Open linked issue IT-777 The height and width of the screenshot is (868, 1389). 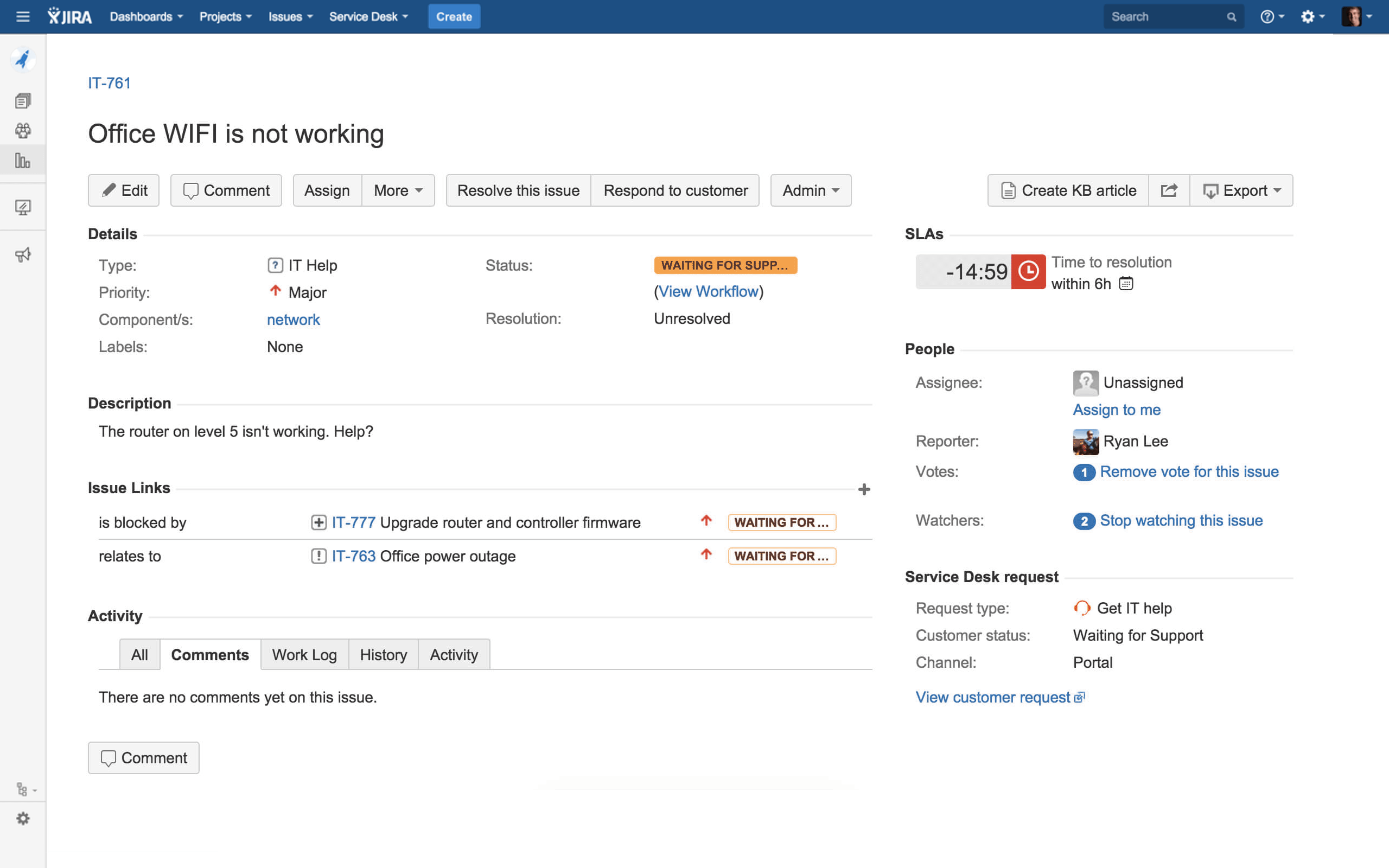pos(354,522)
